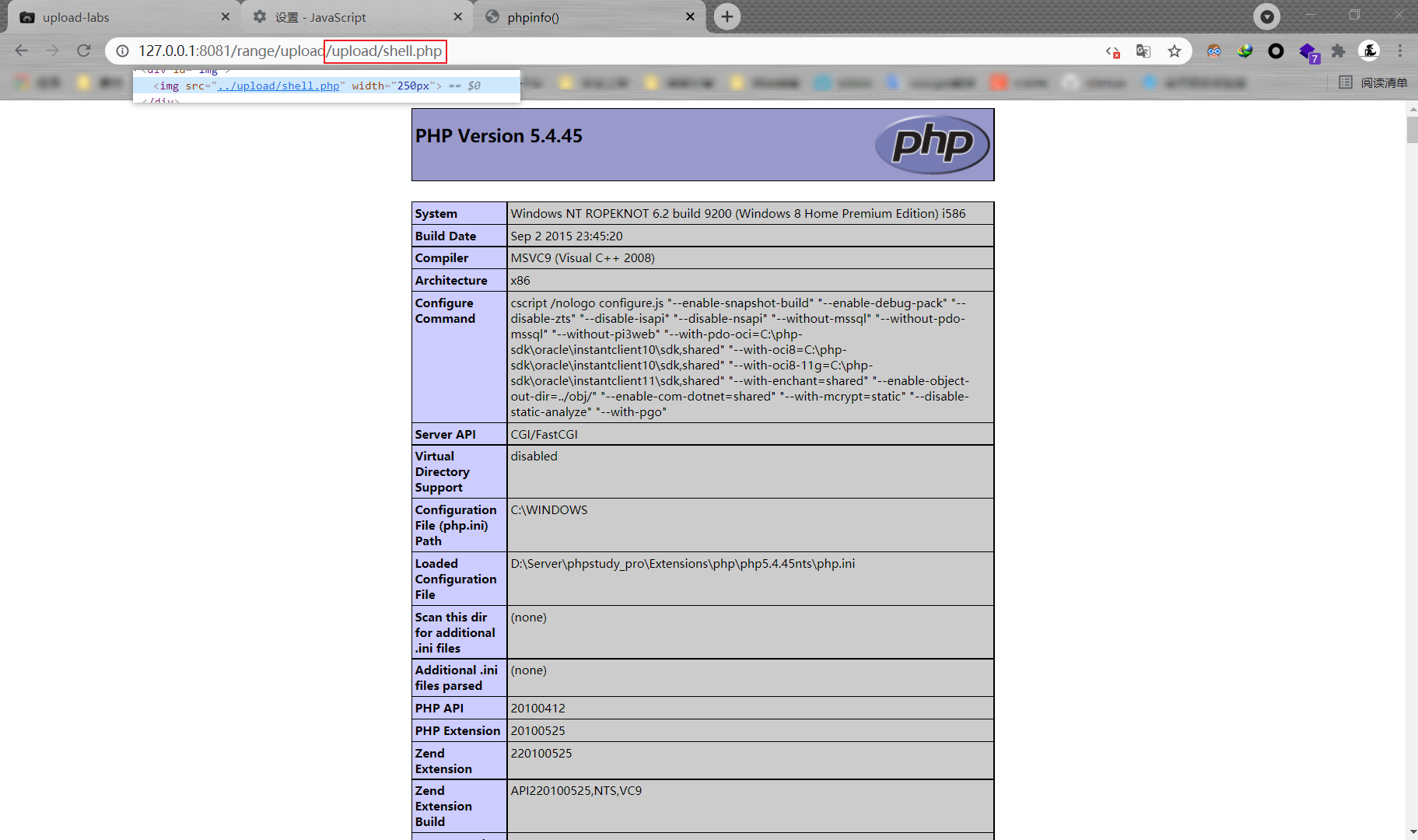The width and height of the screenshot is (1418, 840).
Task: Click the scrollbar up arrow
Action: (x=1411, y=108)
